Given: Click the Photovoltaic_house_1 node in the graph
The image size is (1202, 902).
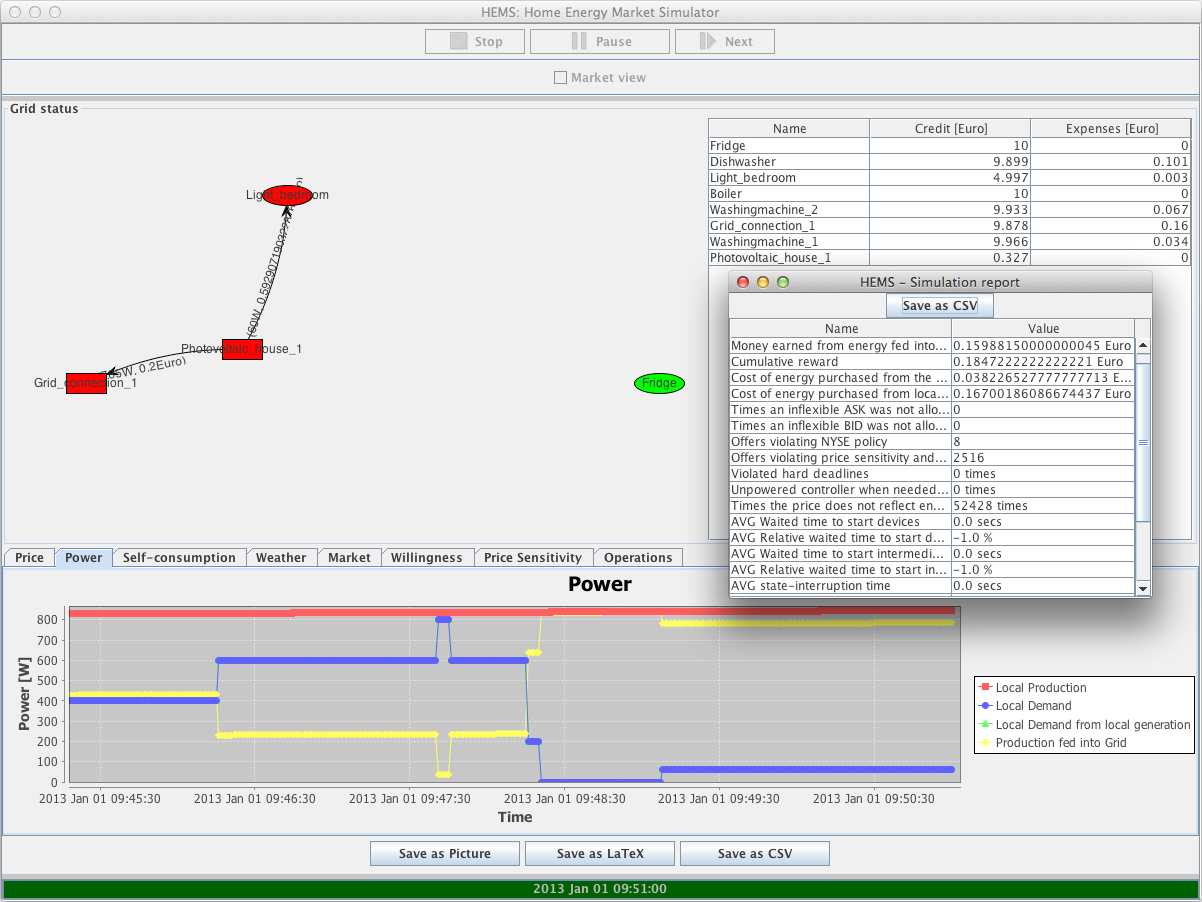Looking at the screenshot, I should pyautogui.click(x=242, y=350).
